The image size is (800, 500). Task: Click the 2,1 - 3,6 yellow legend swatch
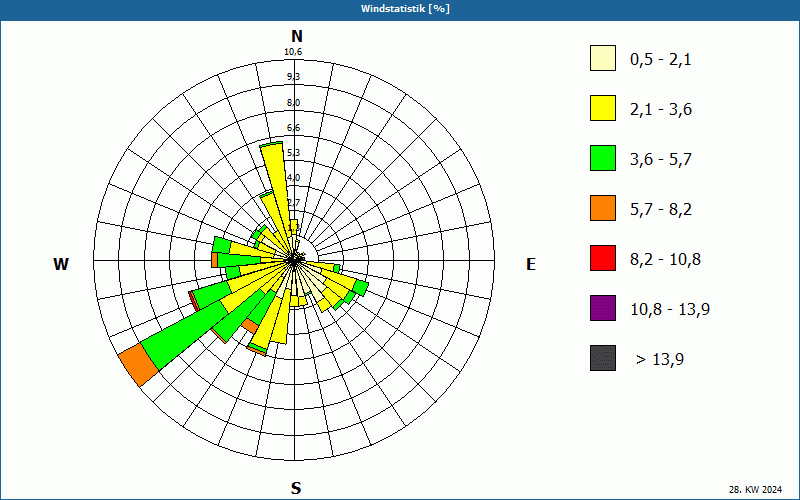603,108
